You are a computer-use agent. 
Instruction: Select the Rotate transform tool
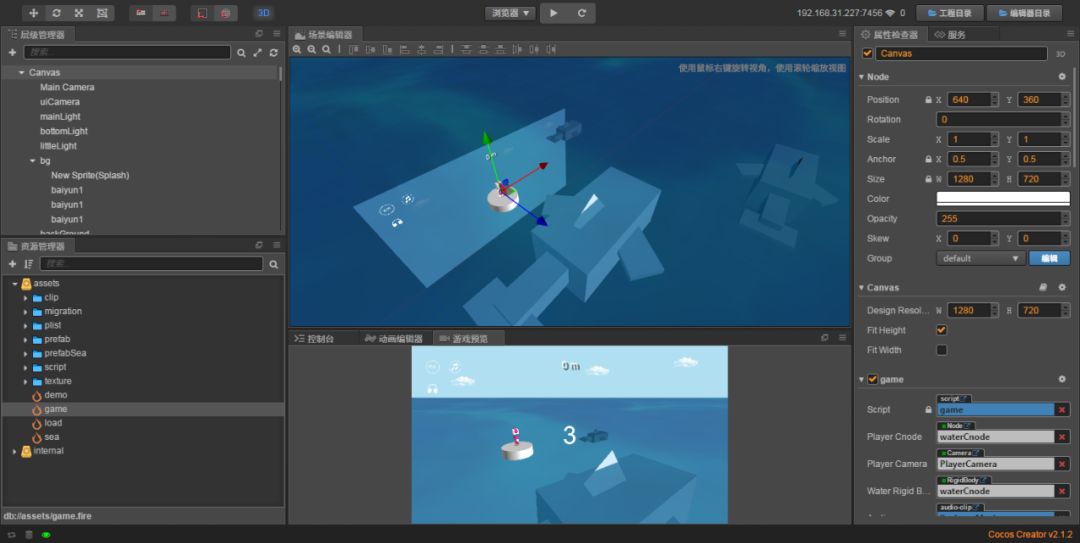coord(56,13)
